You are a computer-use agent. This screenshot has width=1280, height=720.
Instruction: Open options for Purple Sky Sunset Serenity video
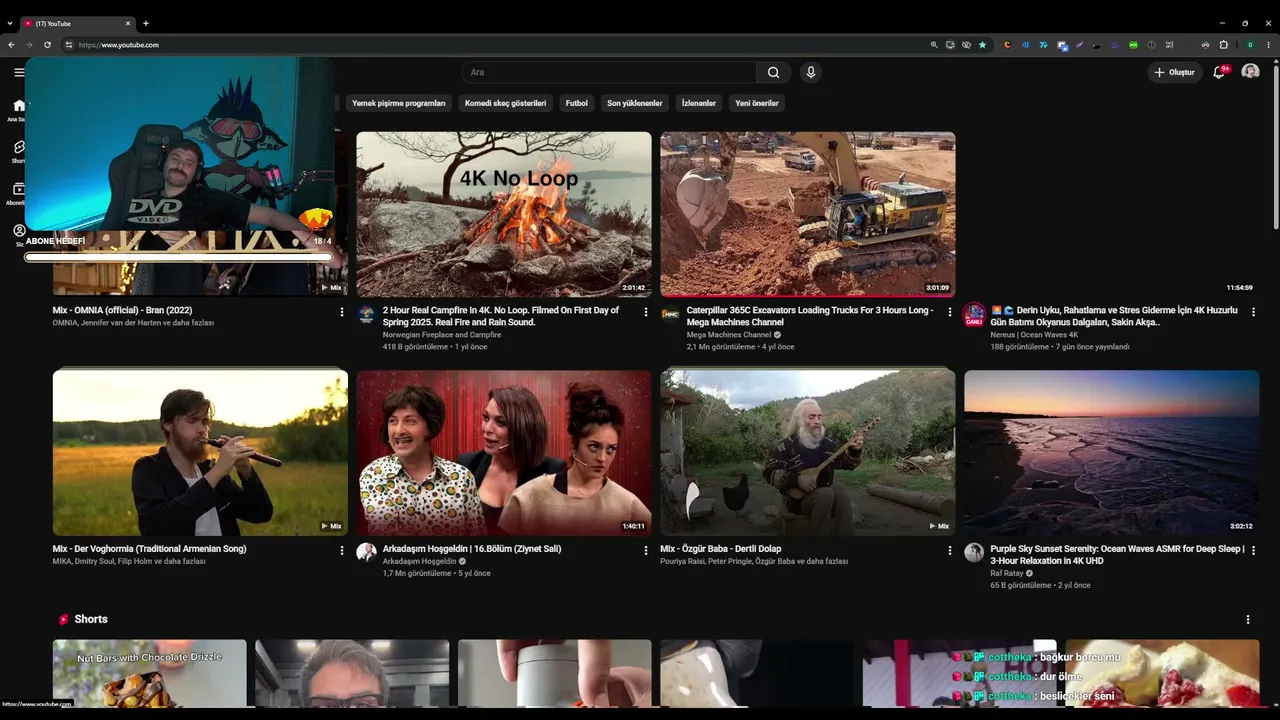[x=1254, y=550]
